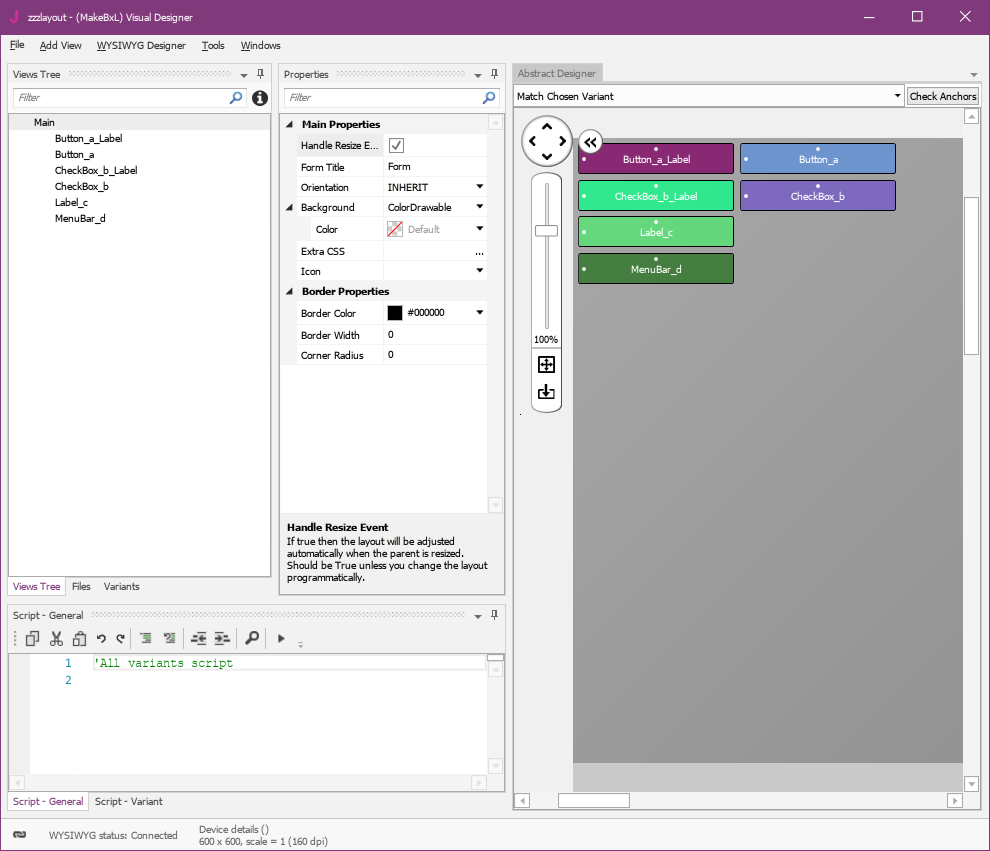Screen dimensions: 990x851
Task: Collapse the Main Properties section
Action: (290, 124)
